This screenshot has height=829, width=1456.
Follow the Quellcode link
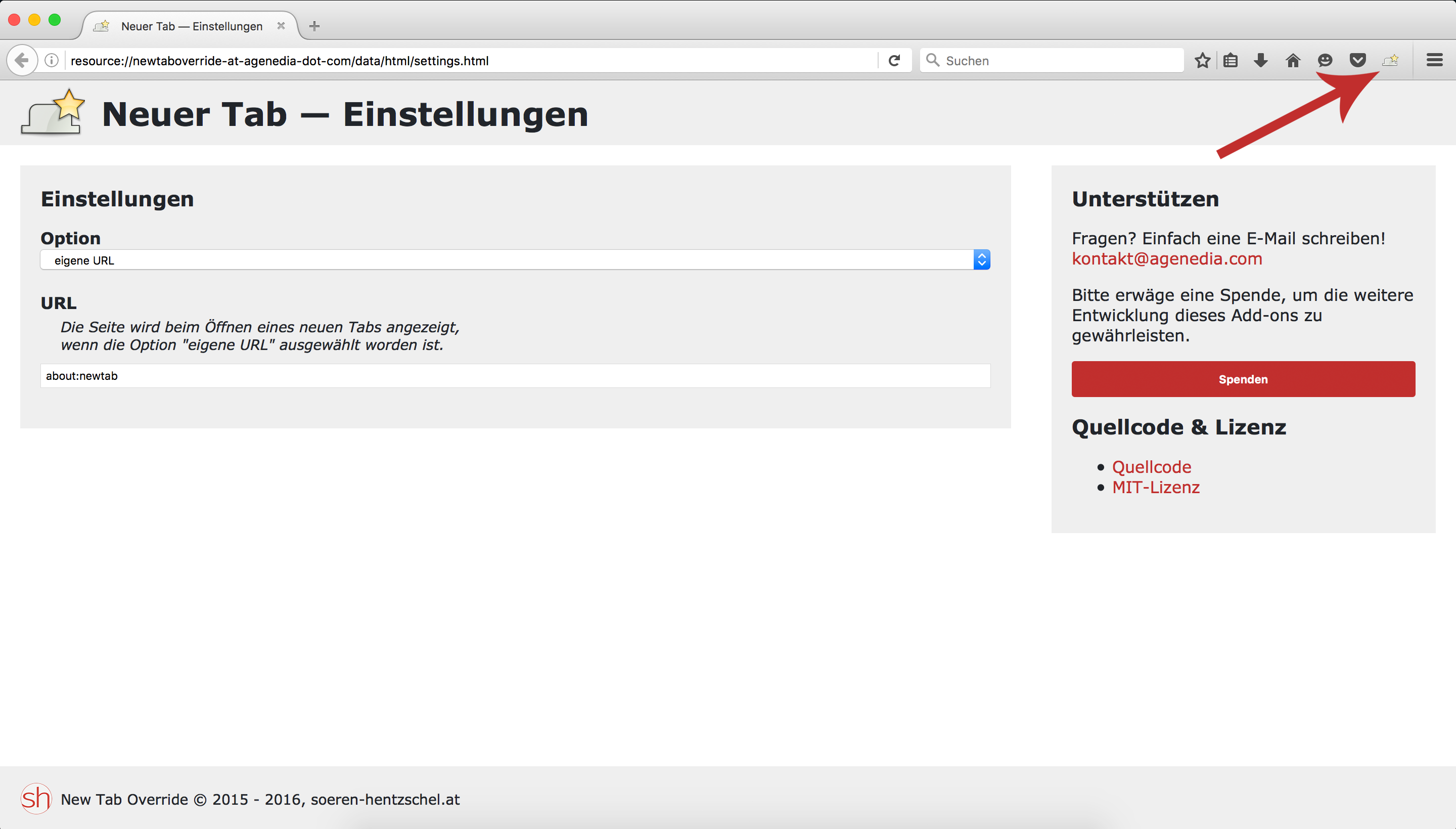click(x=1151, y=467)
